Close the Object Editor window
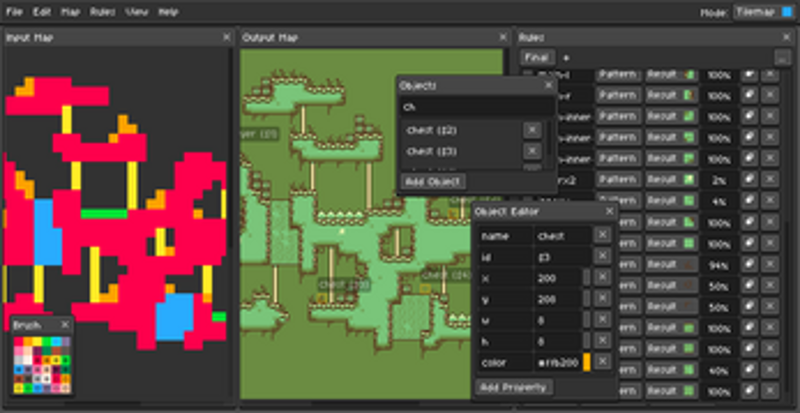Viewport: 800px width, 413px height. coord(610,211)
